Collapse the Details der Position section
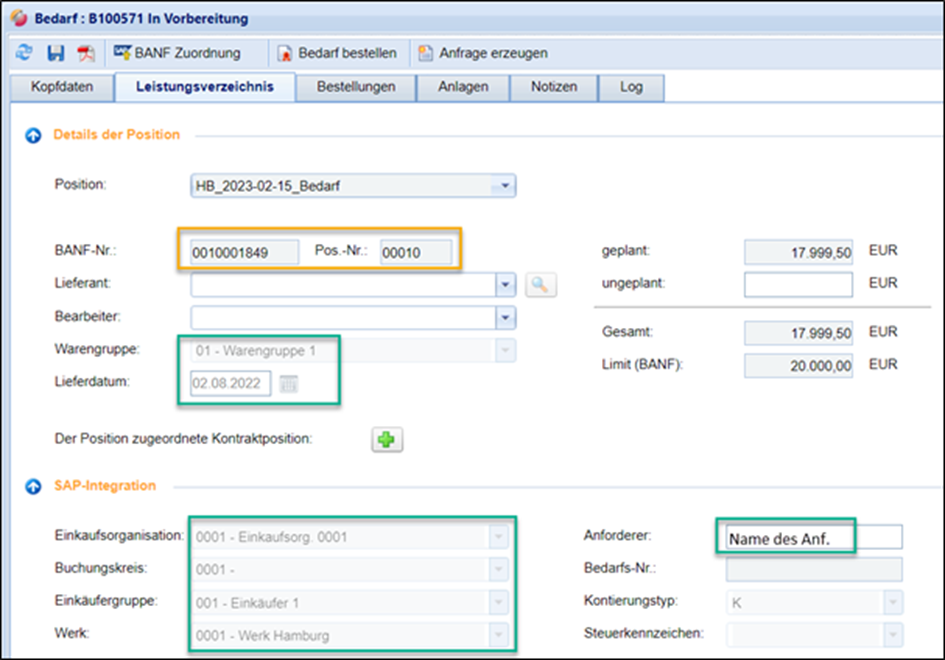 tap(32, 135)
